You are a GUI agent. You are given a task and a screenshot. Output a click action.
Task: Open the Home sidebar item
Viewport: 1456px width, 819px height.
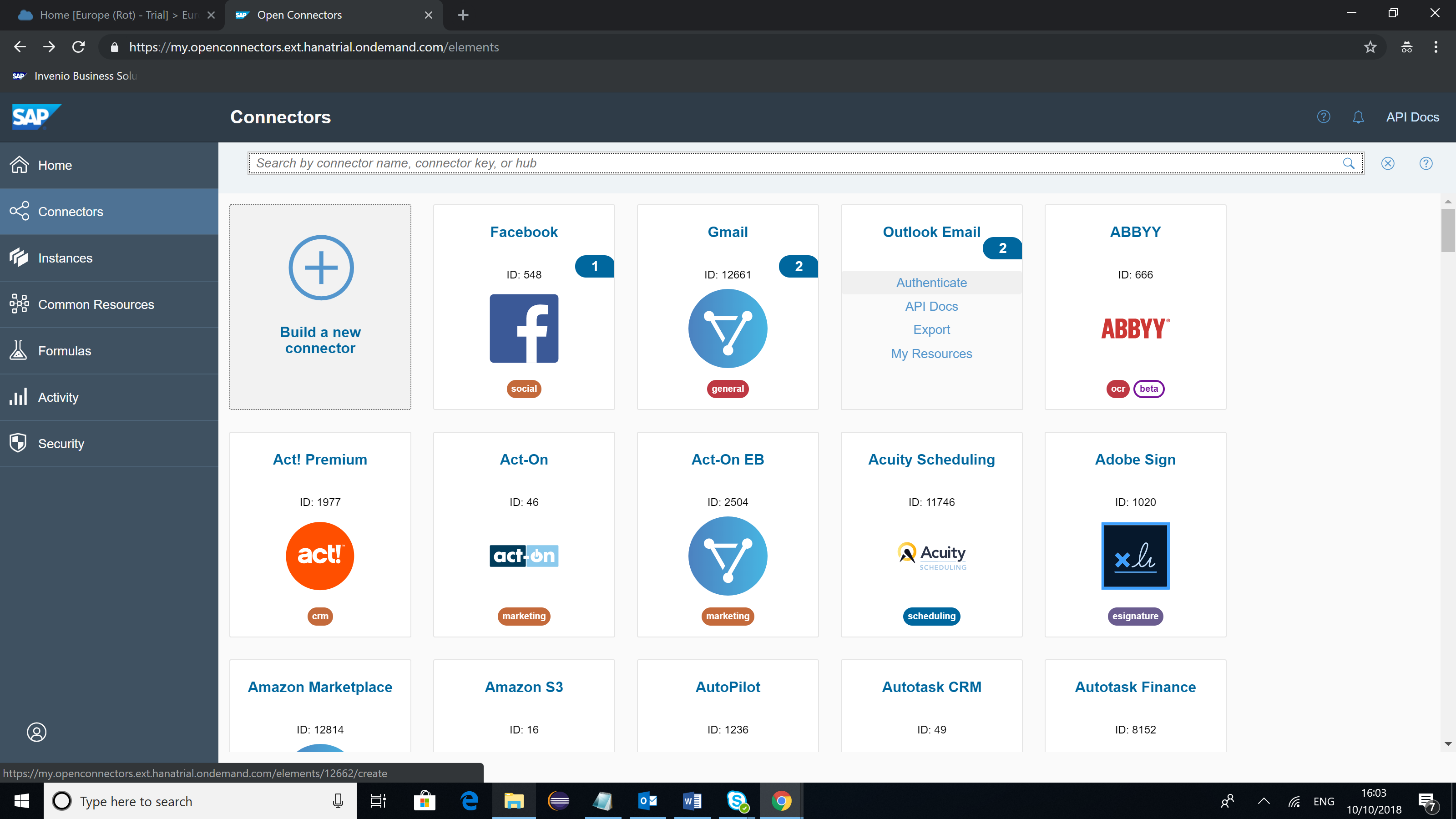pyautogui.click(x=55, y=165)
